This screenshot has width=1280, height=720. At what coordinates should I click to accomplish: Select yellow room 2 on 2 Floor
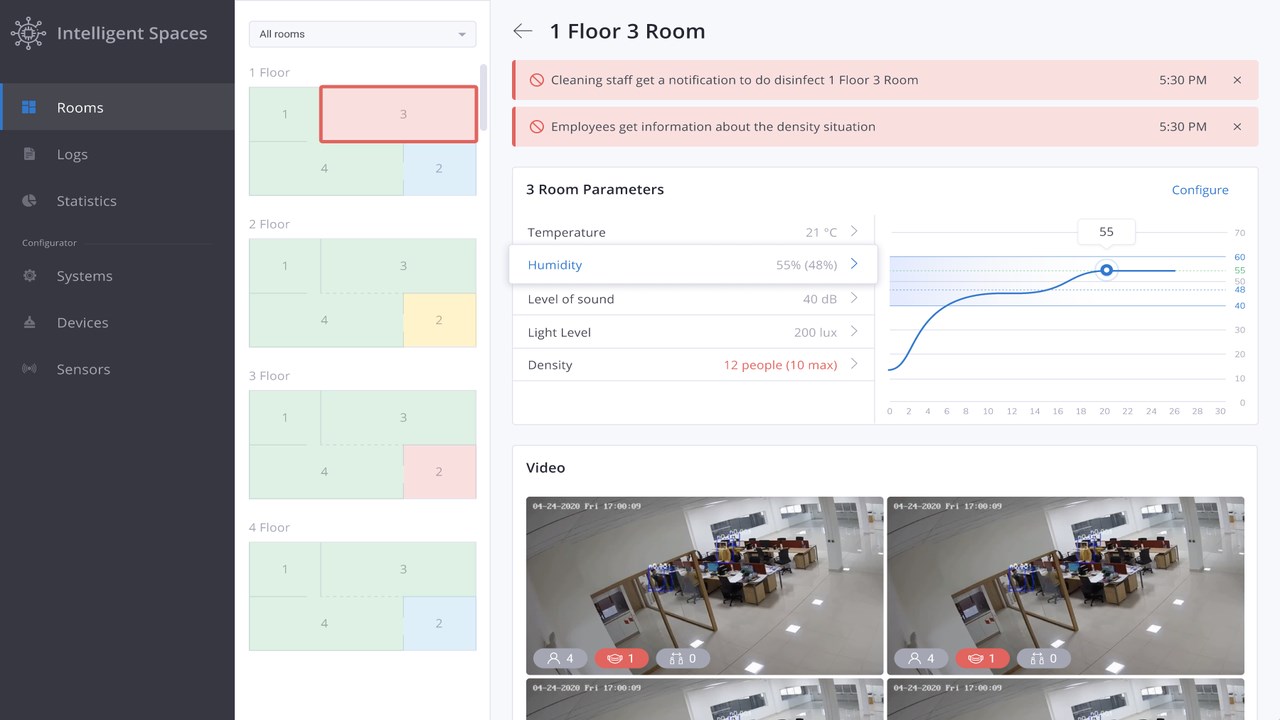coord(440,320)
